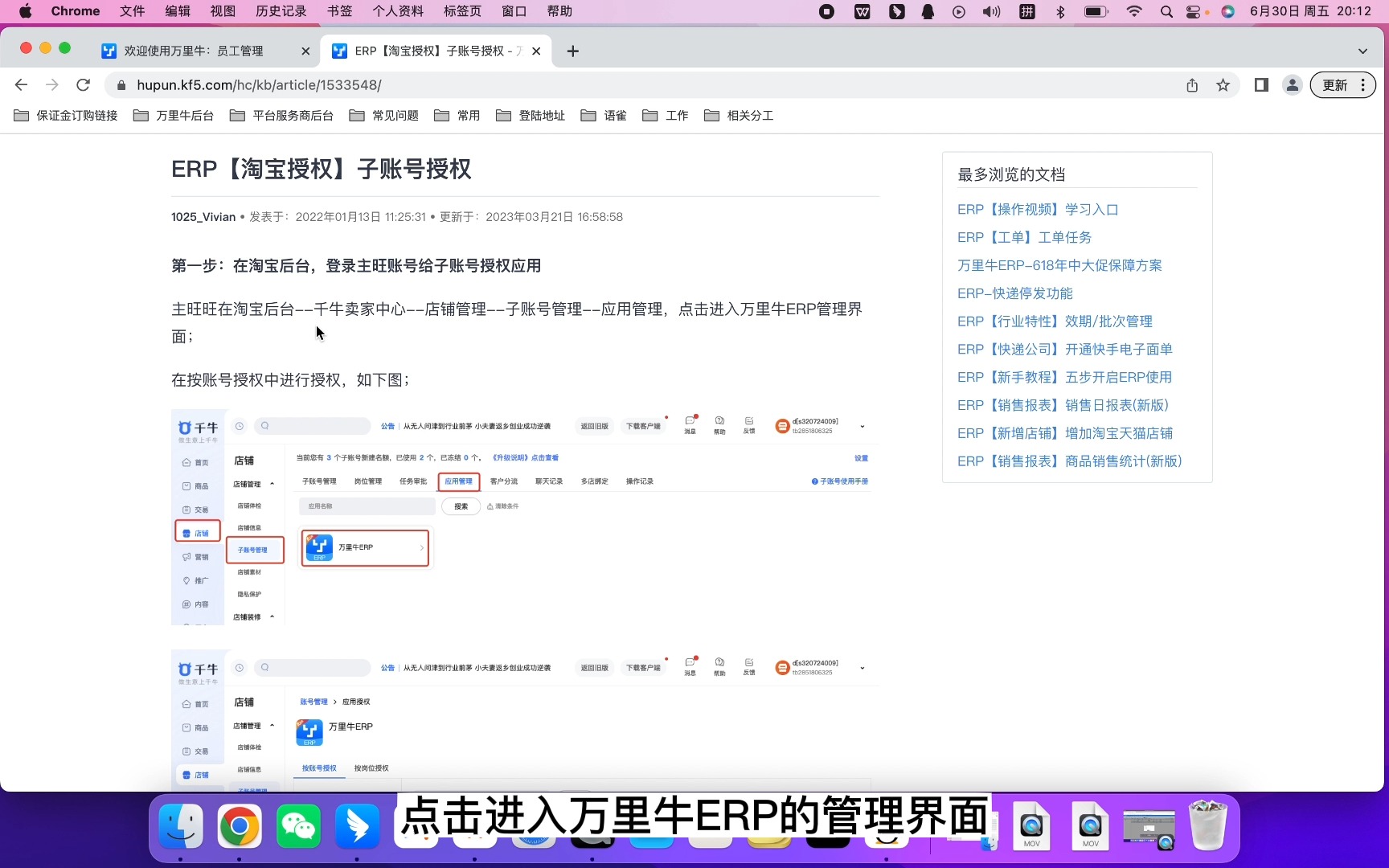Reload the page with the refresh icon

coord(83,85)
